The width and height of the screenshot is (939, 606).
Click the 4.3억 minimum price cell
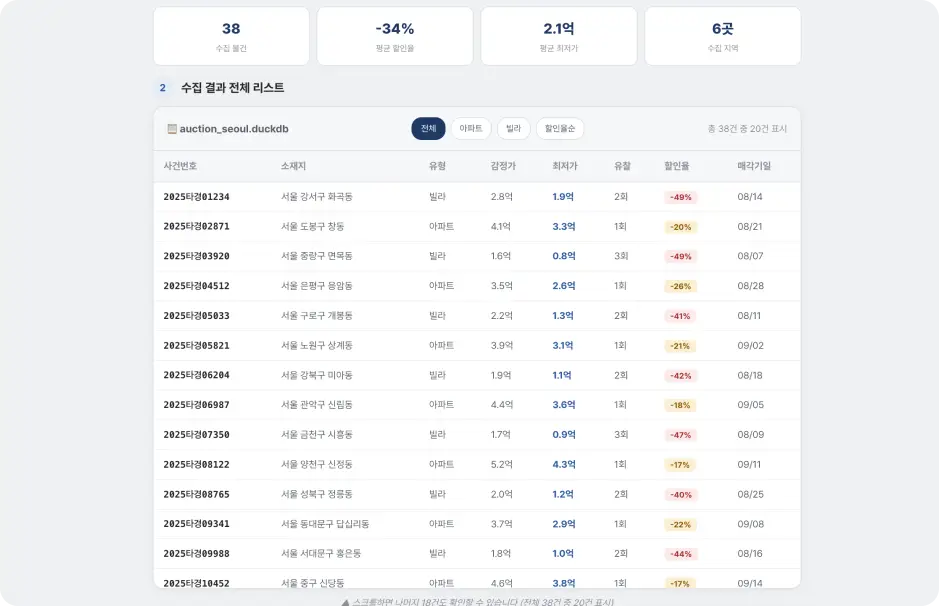click(564, 465)
